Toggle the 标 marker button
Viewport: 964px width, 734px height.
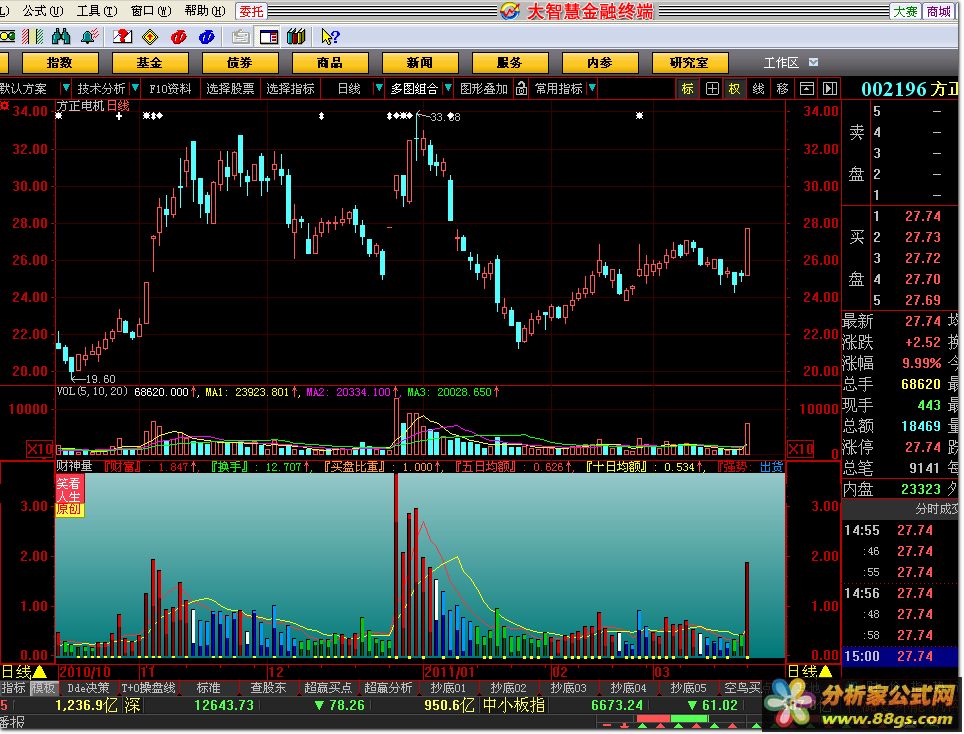click(x=687, y=89)
